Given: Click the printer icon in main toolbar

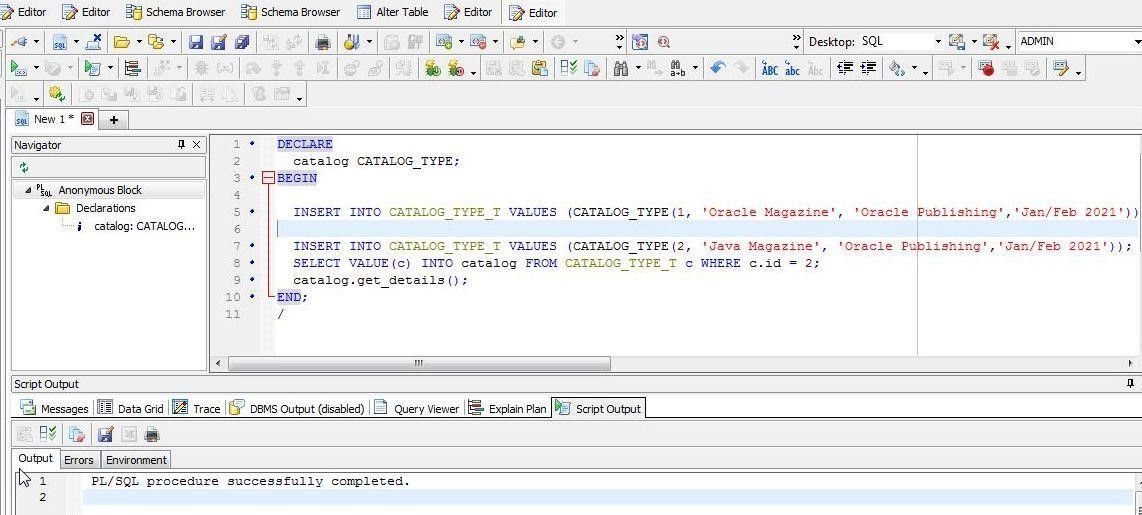Looking at the screenshot, I should click(x=323, y=42).
